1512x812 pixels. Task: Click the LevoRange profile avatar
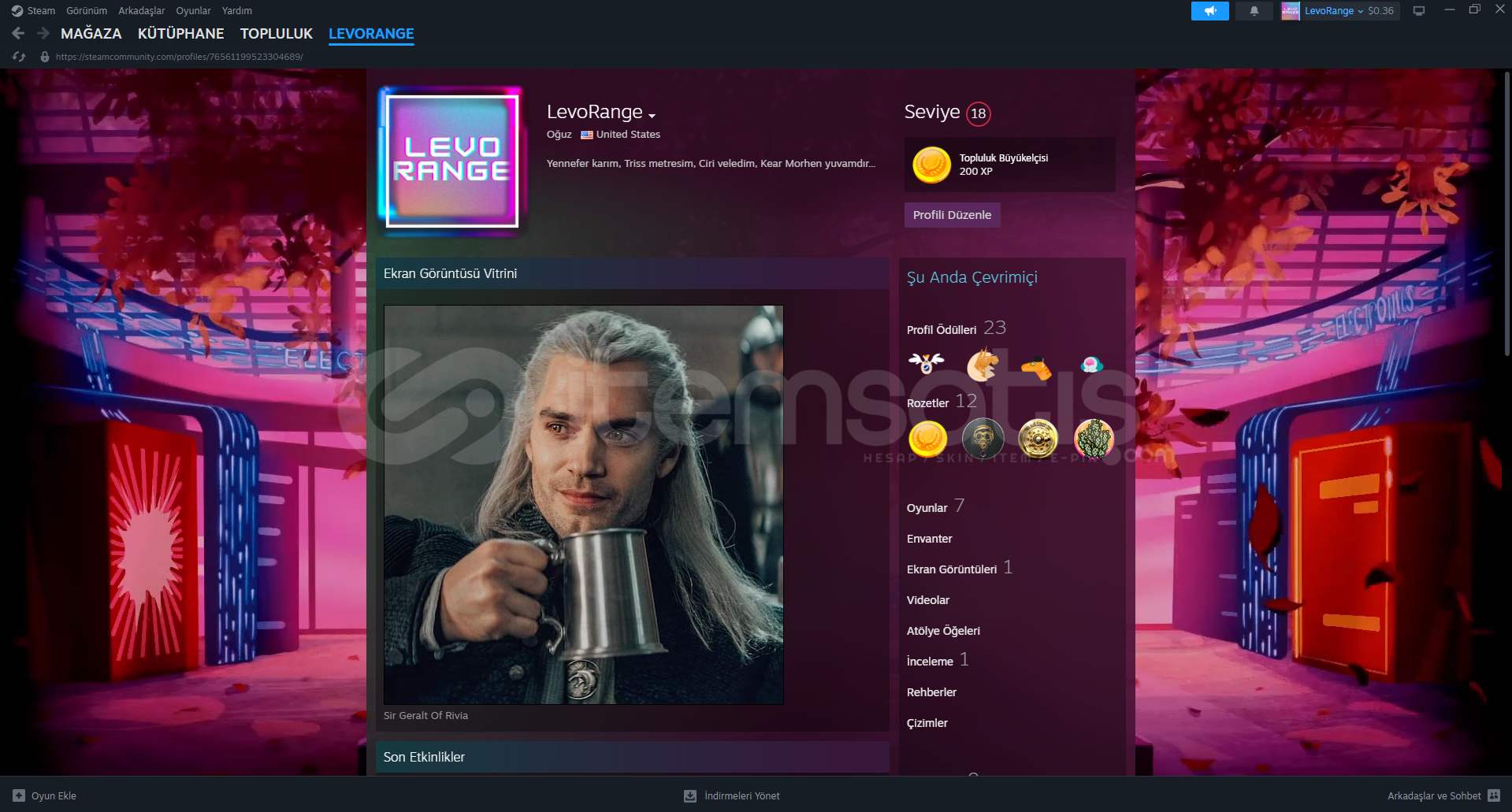452,161
